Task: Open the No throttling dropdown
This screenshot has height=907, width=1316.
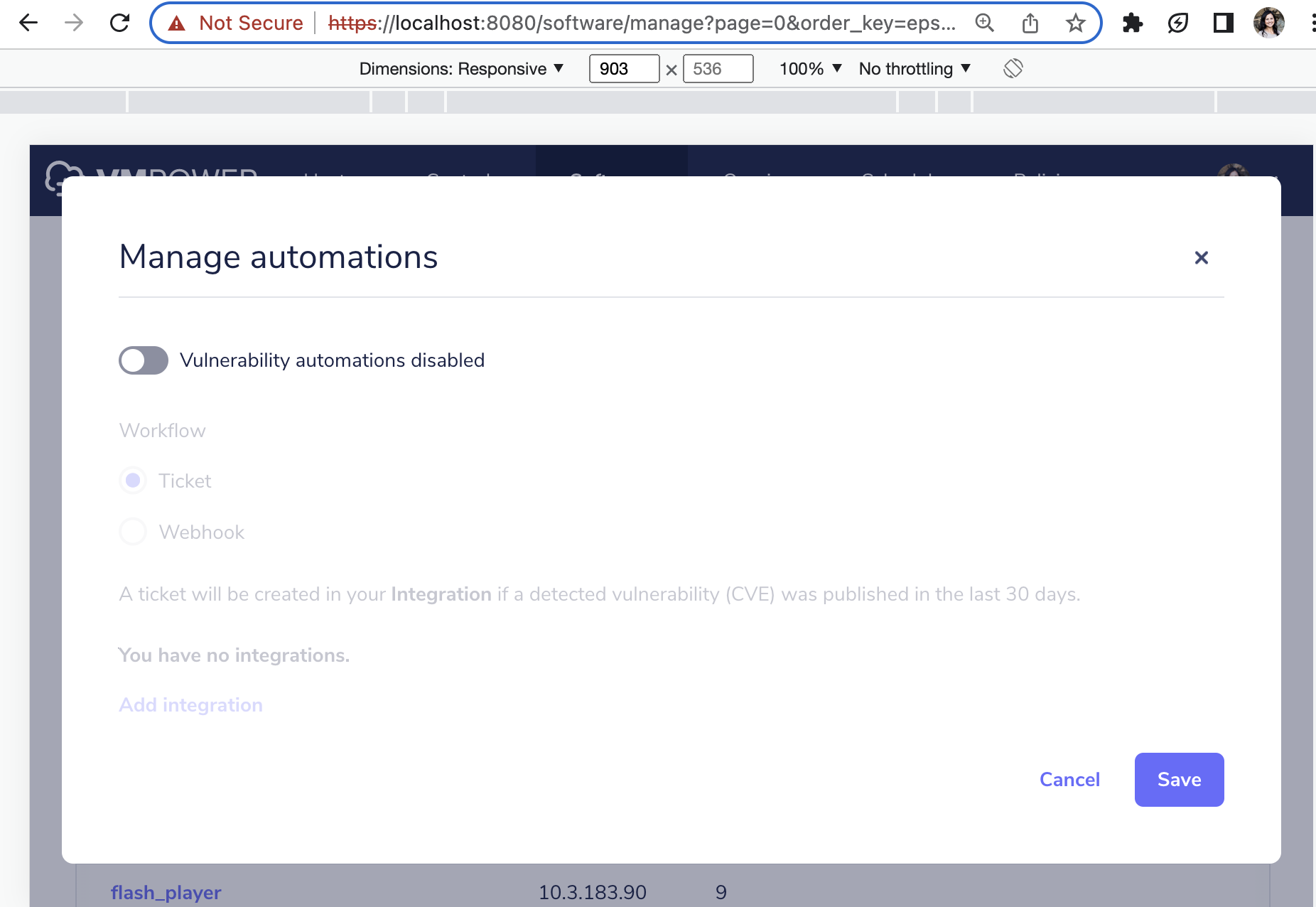Action: pos(914,68)
